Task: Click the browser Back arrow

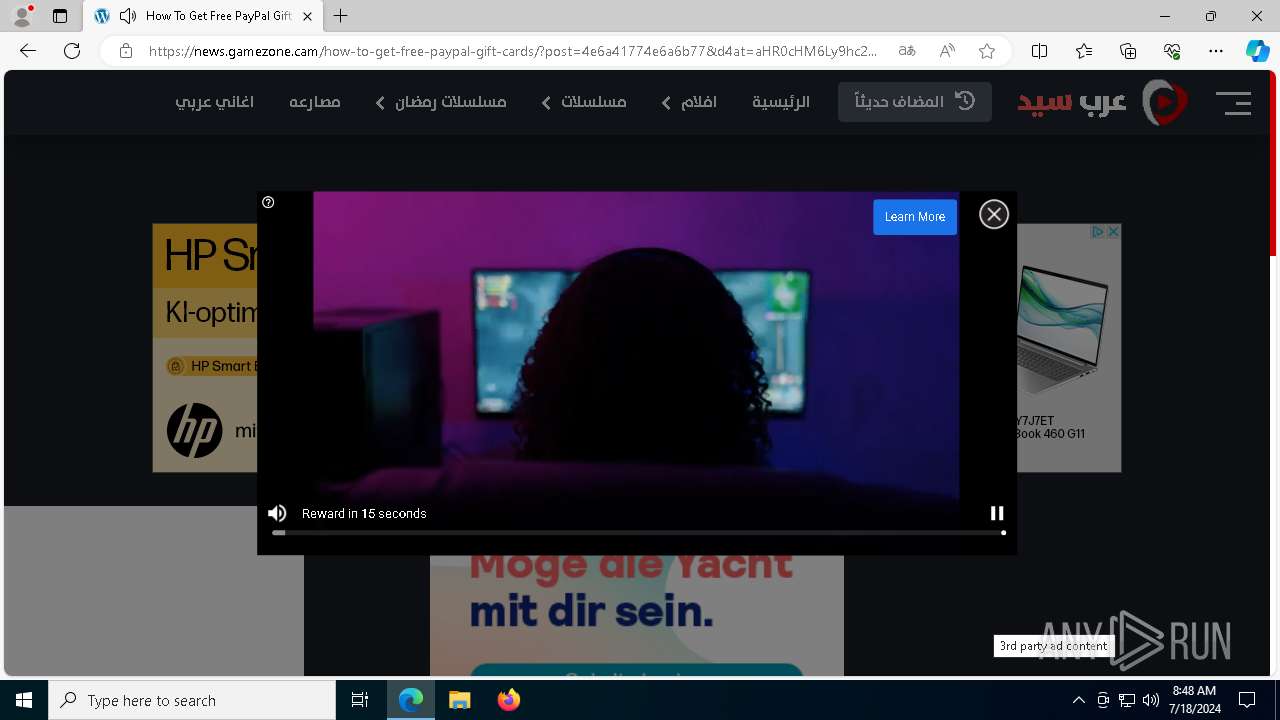Action: point(28,51)
